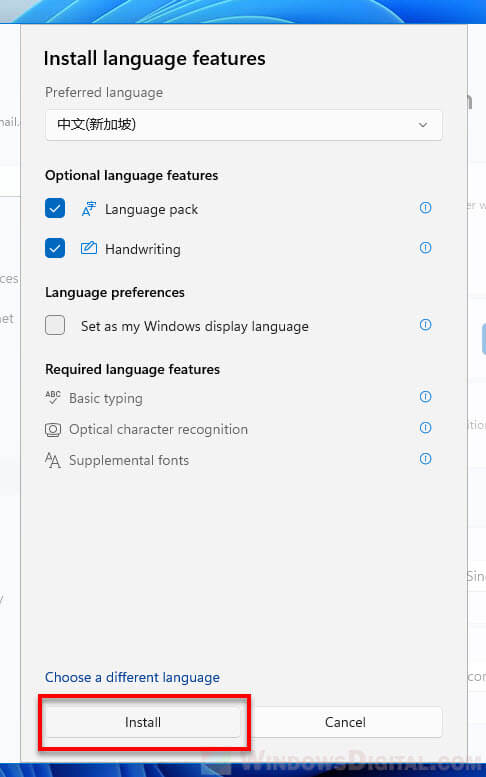Click Set as my Windows display language text
This screenshot has width=486, height=777.
(x=195, y=327)
